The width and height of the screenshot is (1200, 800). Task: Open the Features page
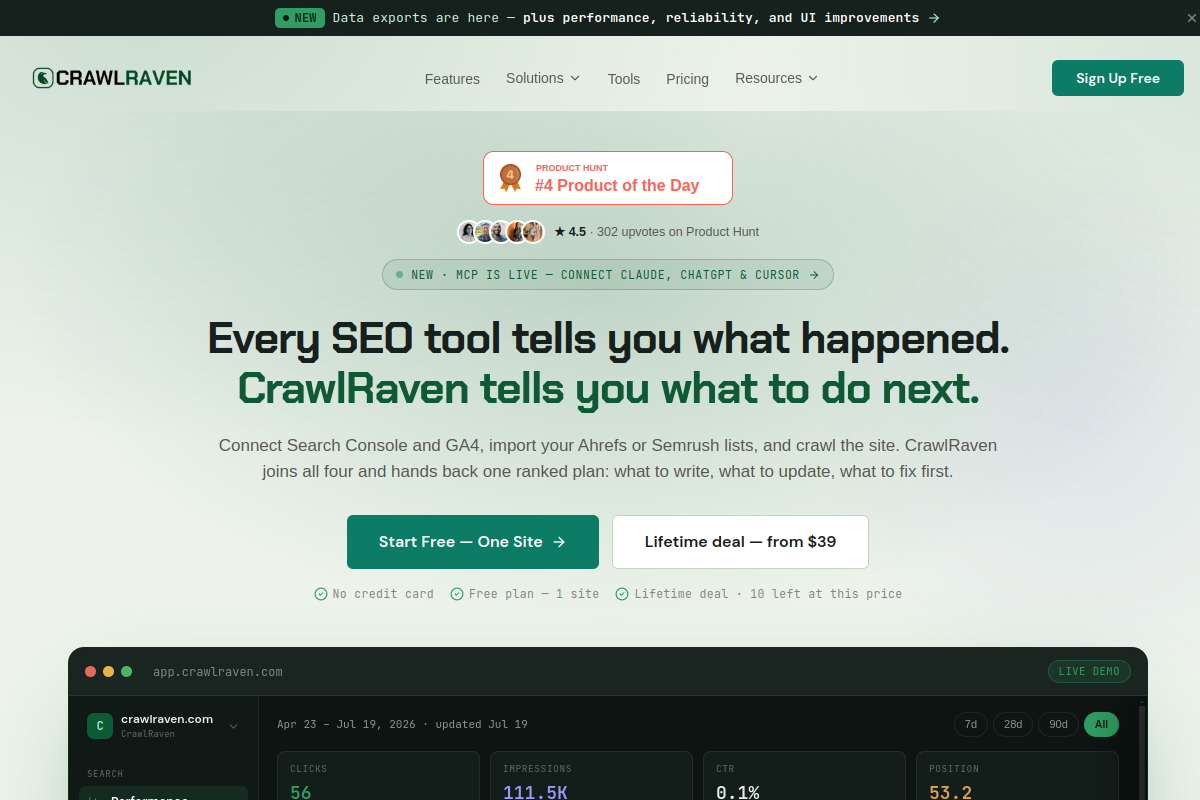point(452,79)
